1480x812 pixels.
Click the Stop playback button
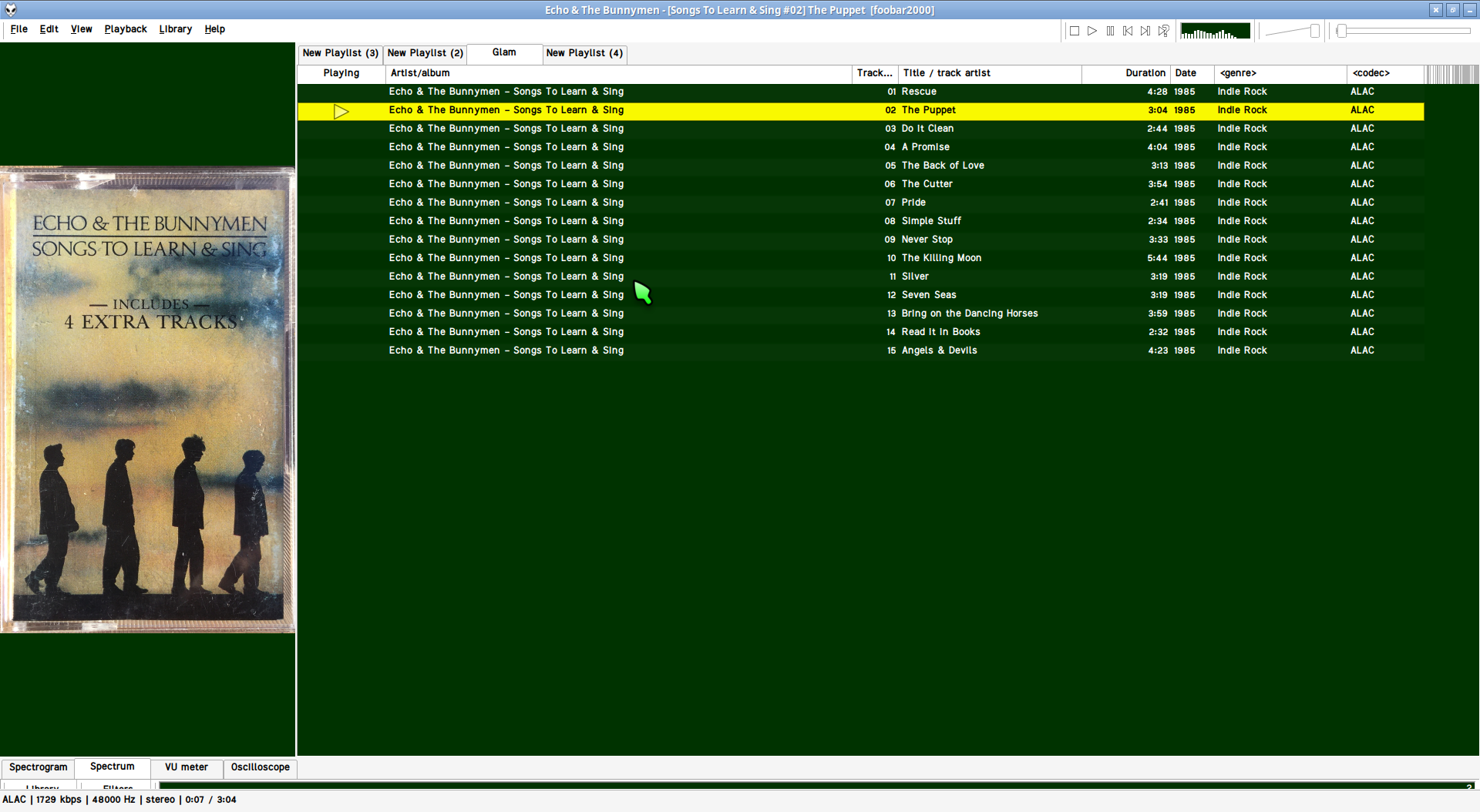1074,31
